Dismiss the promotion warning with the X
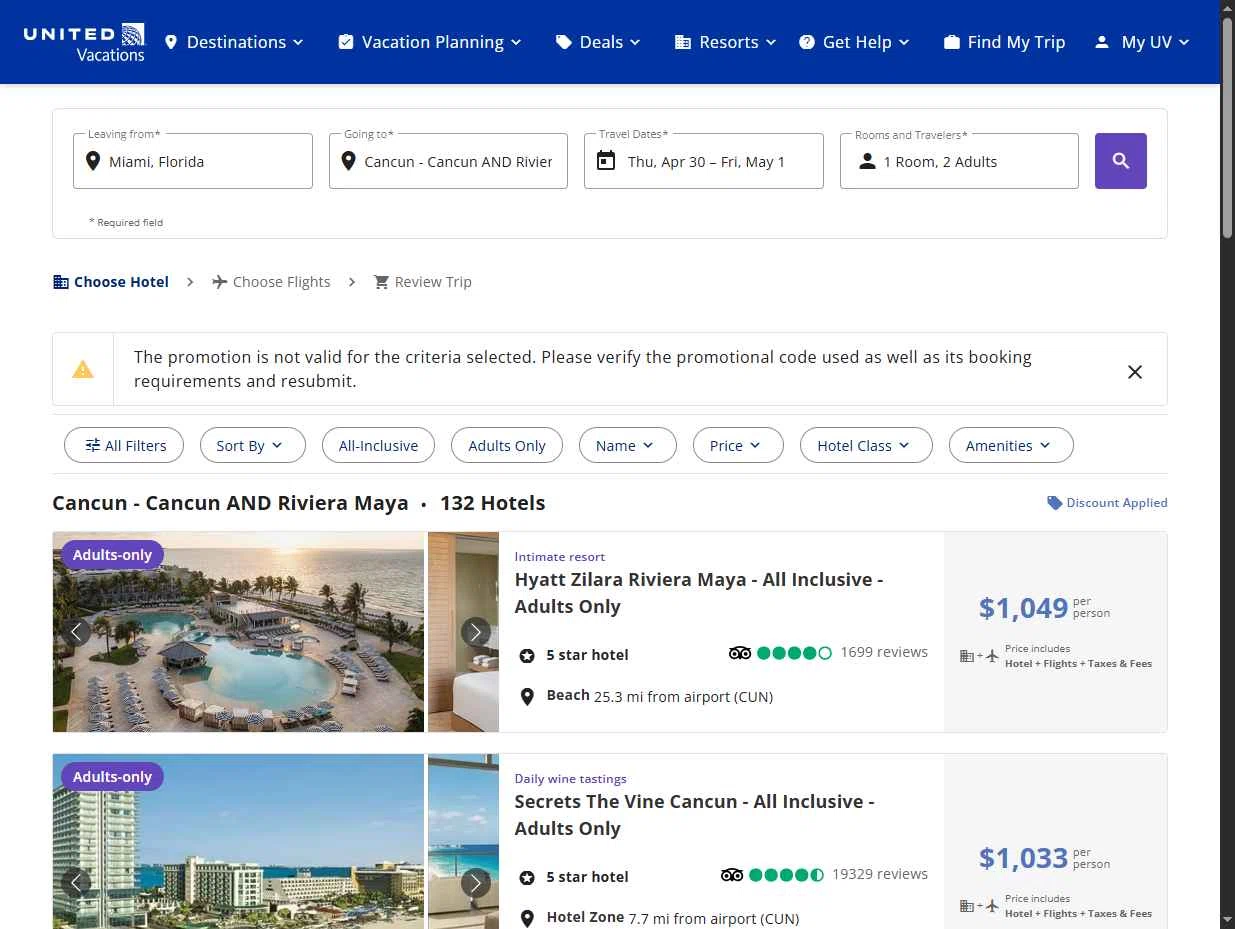Image resolution: width=1235 pixels, height=929 pixels. point(1135,372)
